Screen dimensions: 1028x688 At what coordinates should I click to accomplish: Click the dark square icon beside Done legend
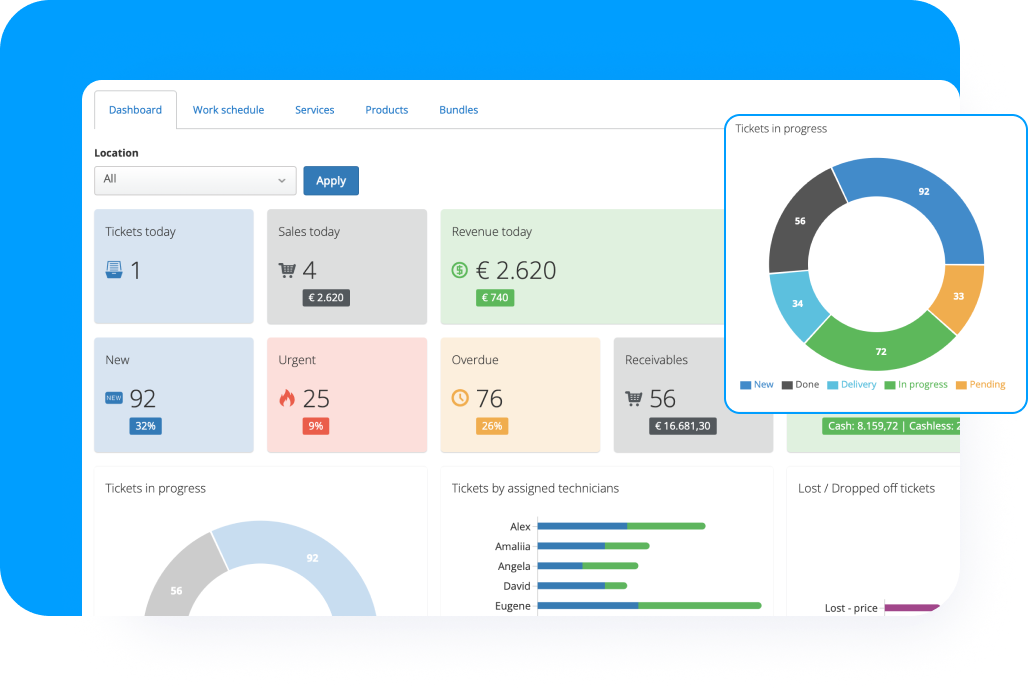pyautogui.click(x=787, y=384)
